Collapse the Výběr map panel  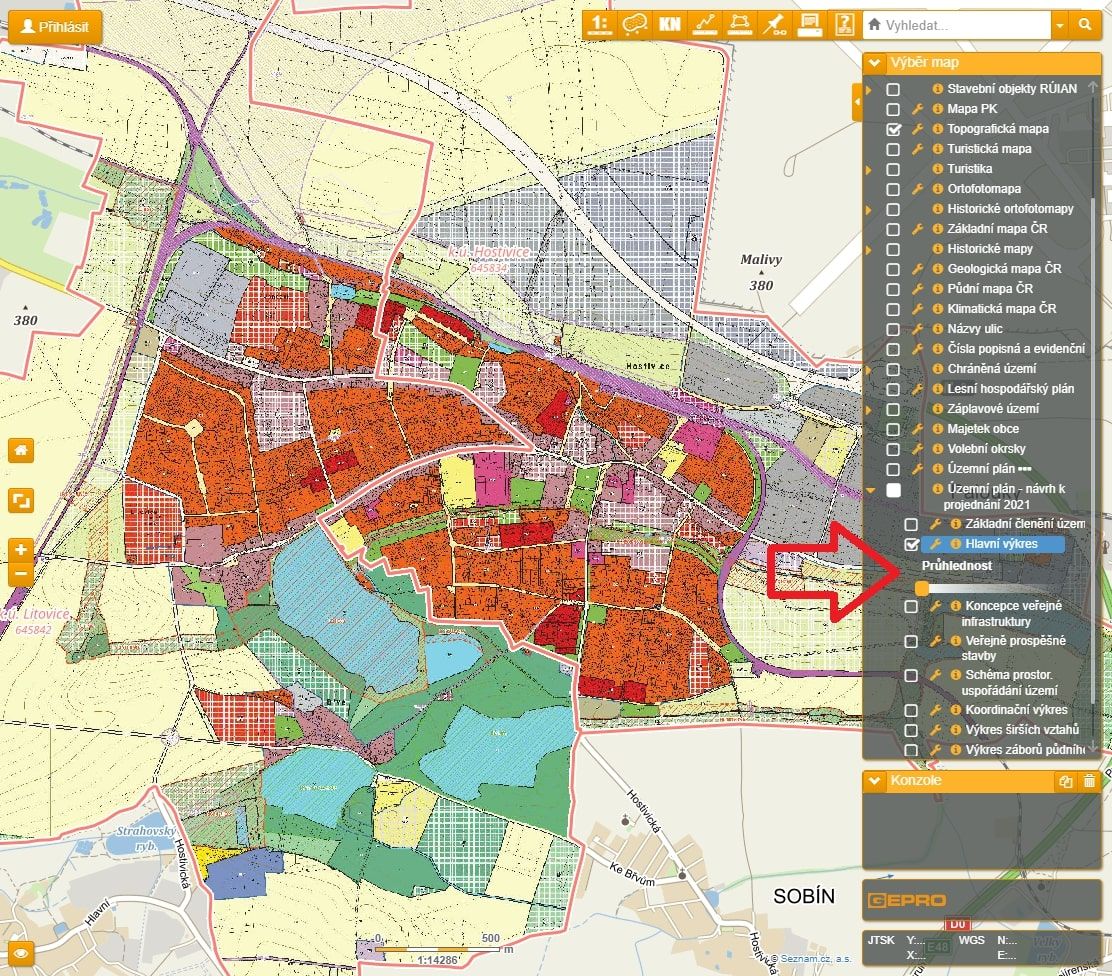875,63
